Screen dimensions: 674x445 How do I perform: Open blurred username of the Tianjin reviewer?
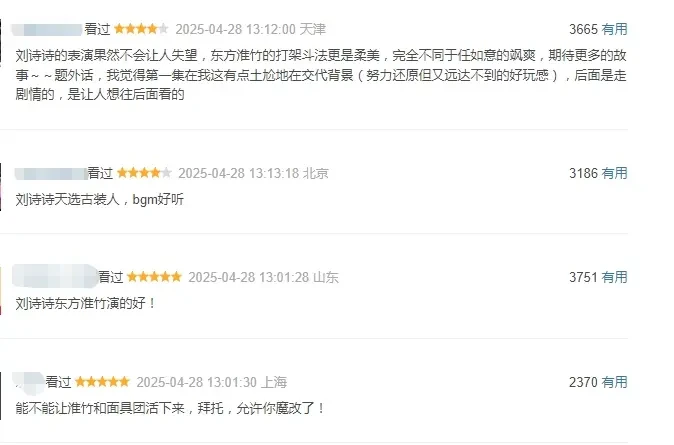(47, 30)
